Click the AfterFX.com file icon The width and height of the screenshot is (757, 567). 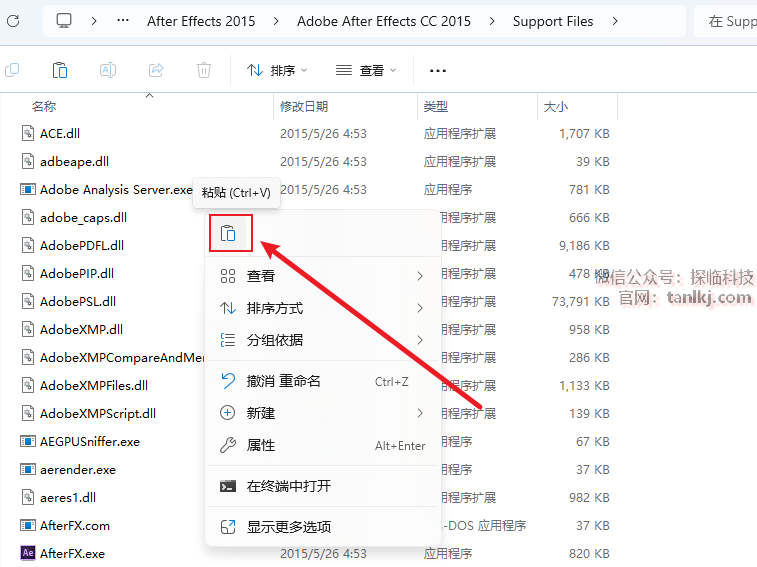coord(28,525)
